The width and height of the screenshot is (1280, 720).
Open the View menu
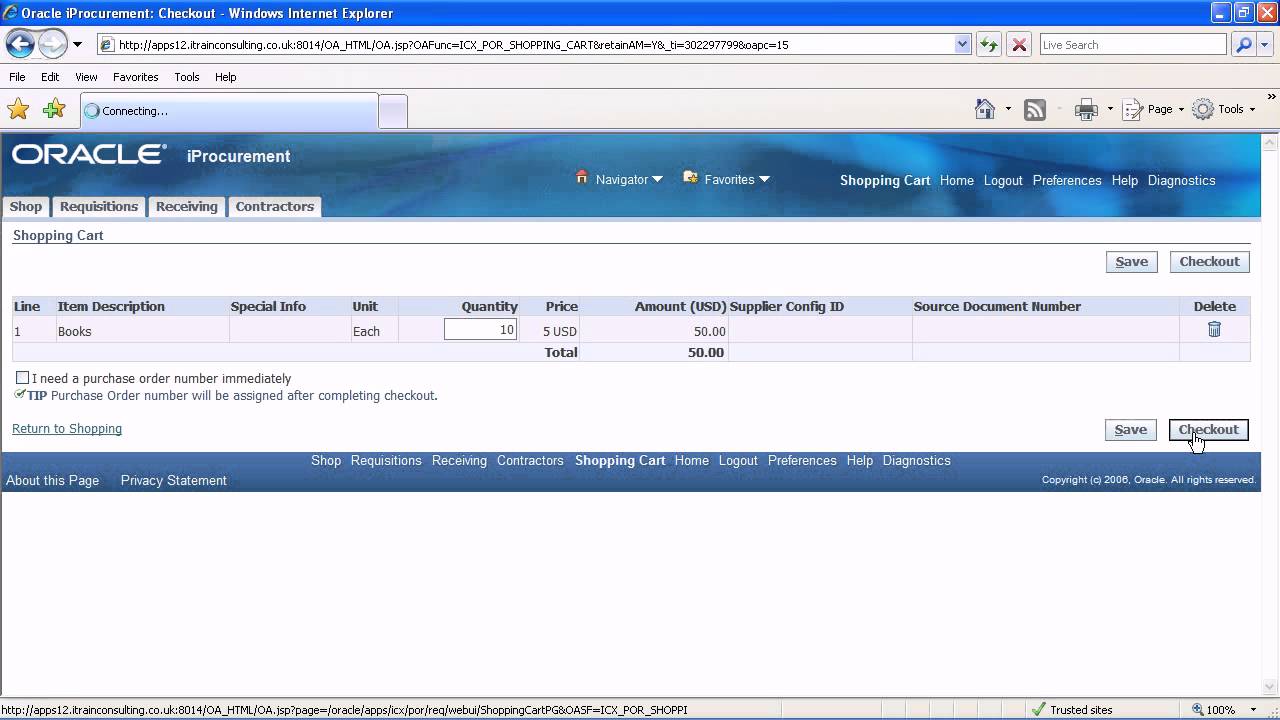coord(86,77)
